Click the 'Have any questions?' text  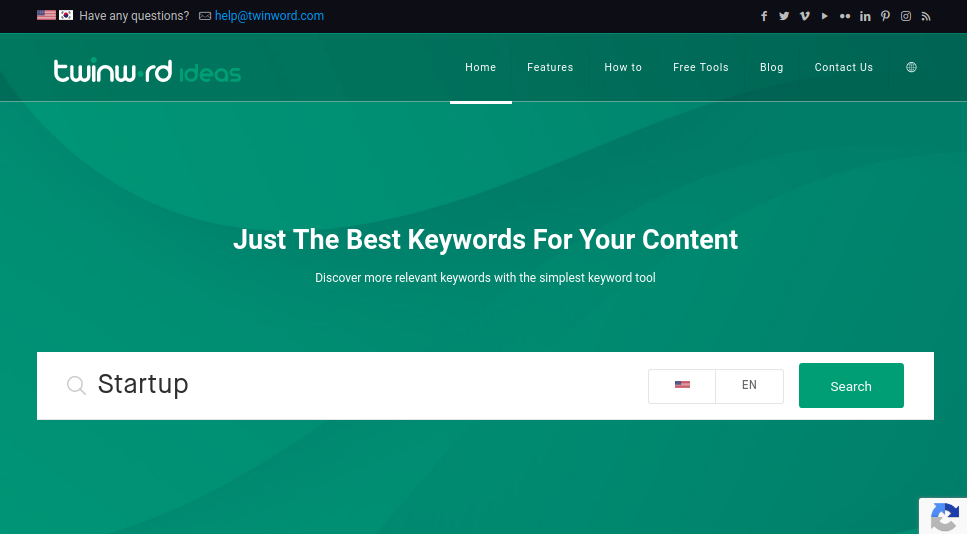coord(134,16)
